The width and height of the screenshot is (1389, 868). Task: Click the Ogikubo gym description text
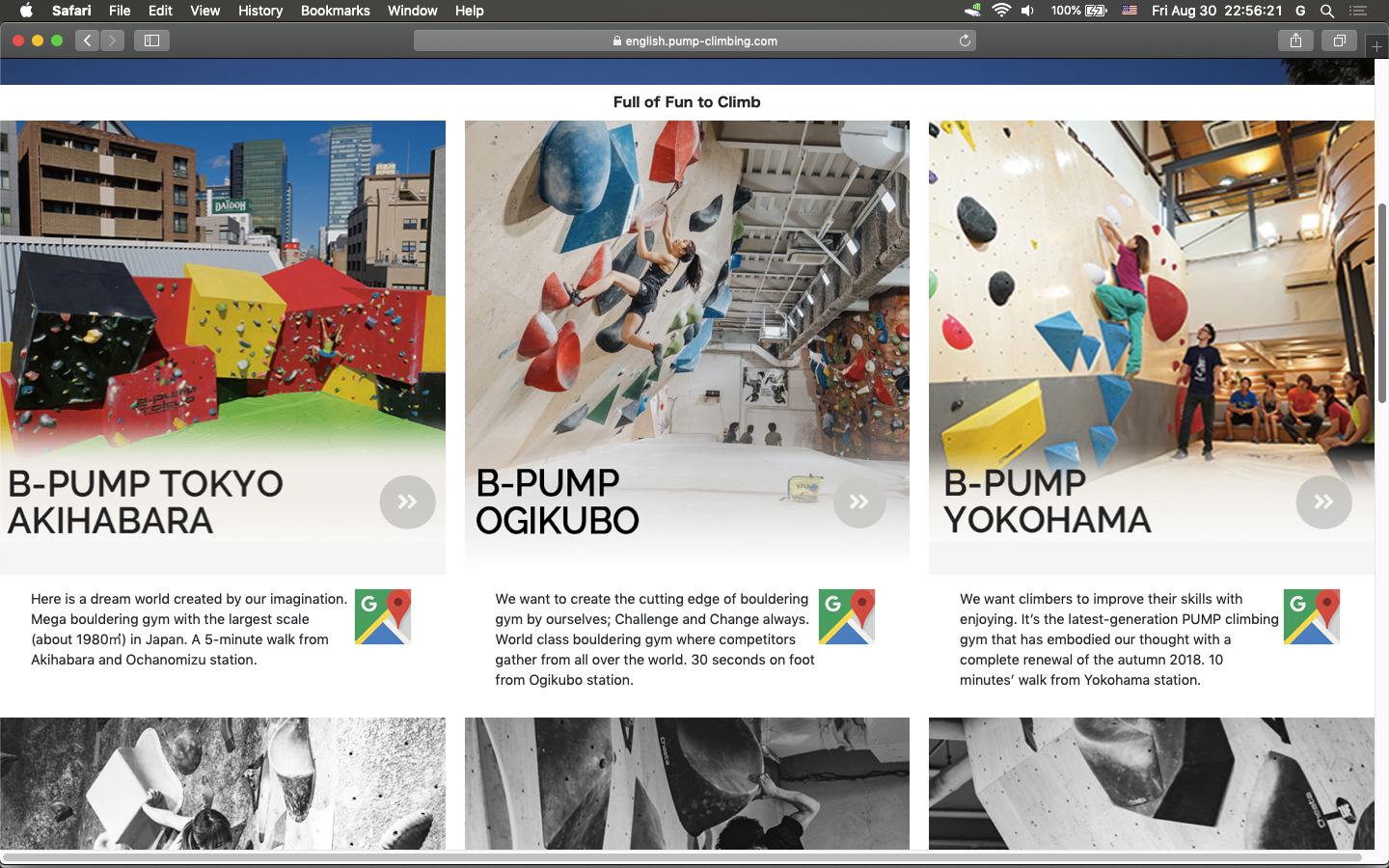(655, 639)
